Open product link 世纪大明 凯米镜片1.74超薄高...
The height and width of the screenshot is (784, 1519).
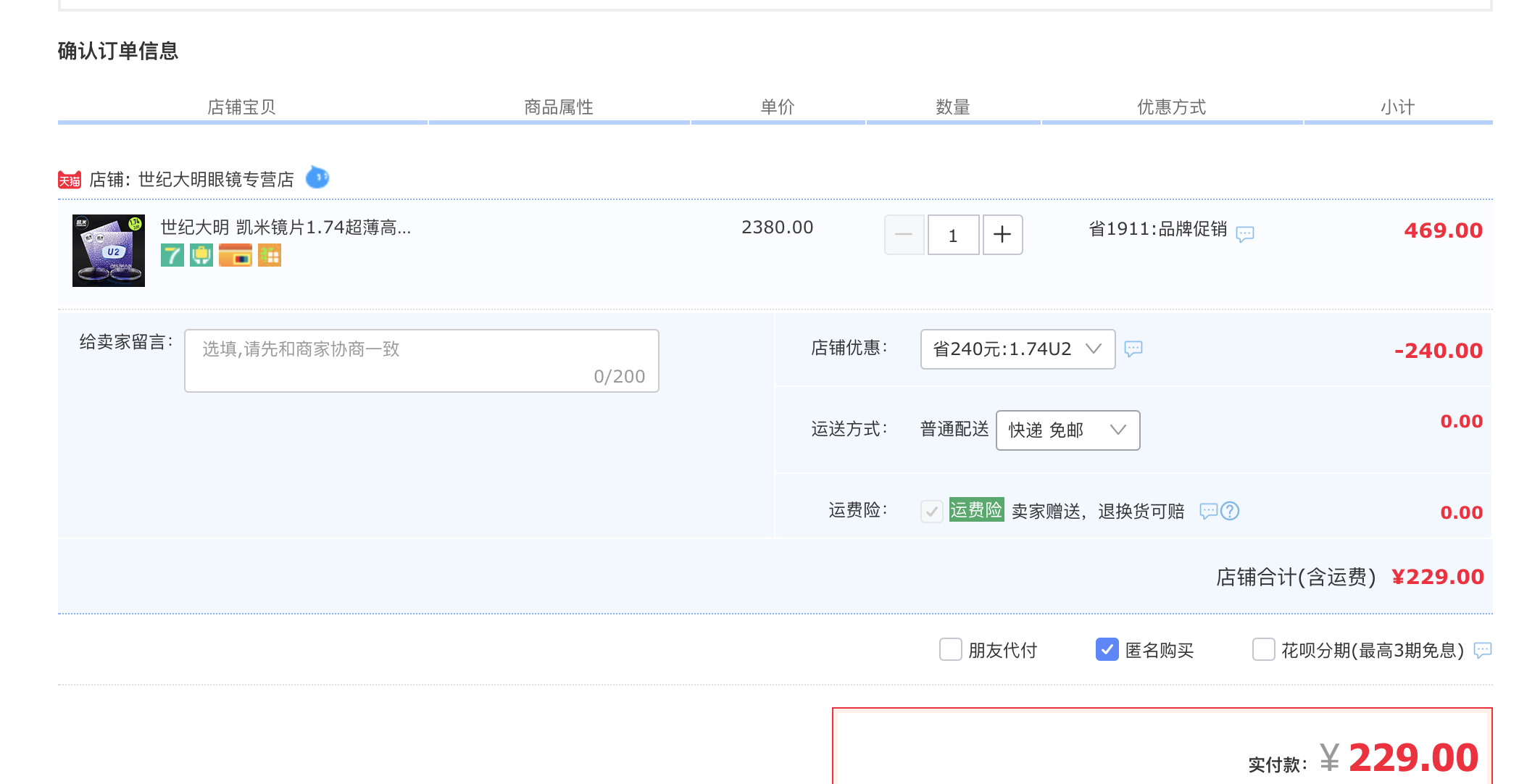click(286, 228)
